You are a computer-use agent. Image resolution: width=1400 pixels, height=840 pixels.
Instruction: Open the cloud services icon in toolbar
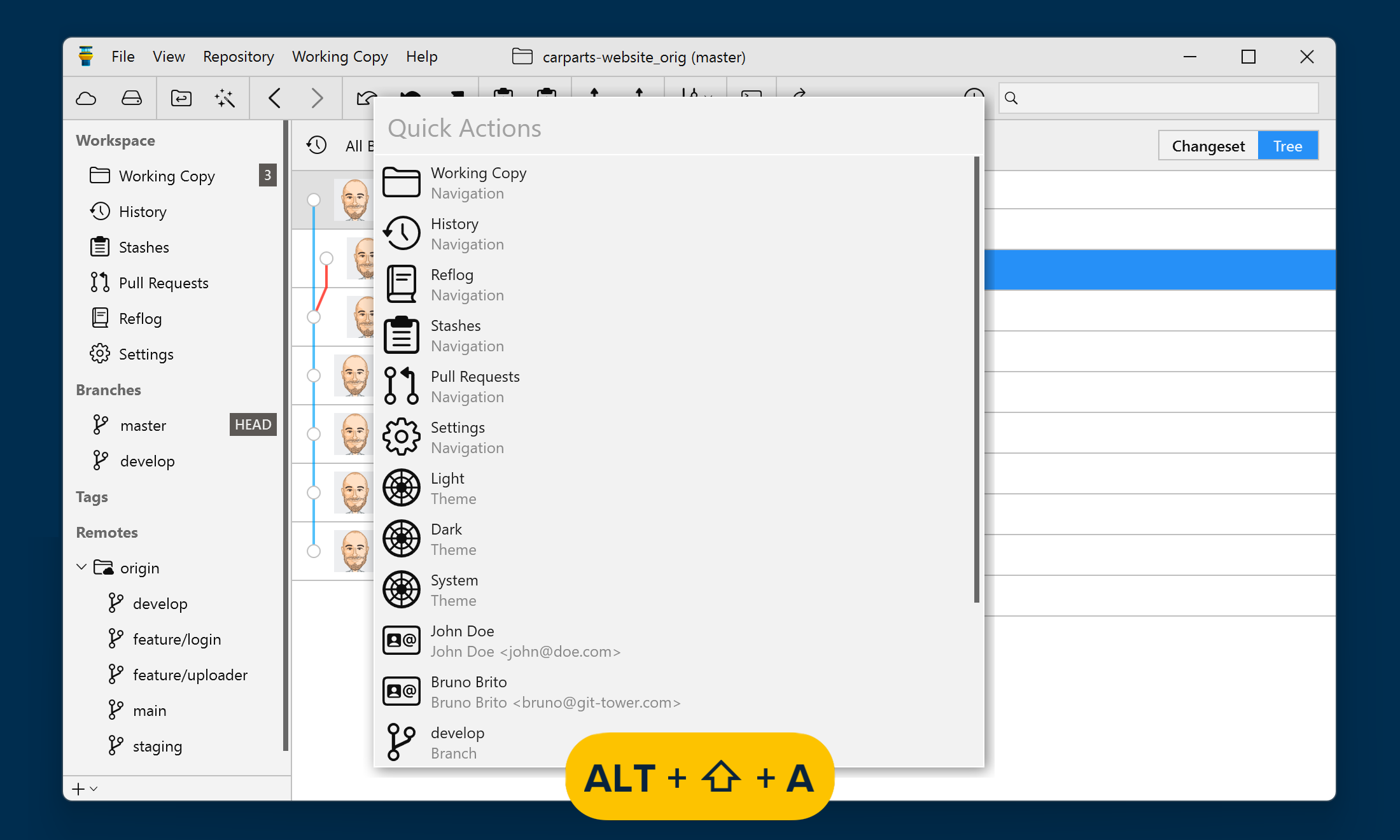(86, 98)
